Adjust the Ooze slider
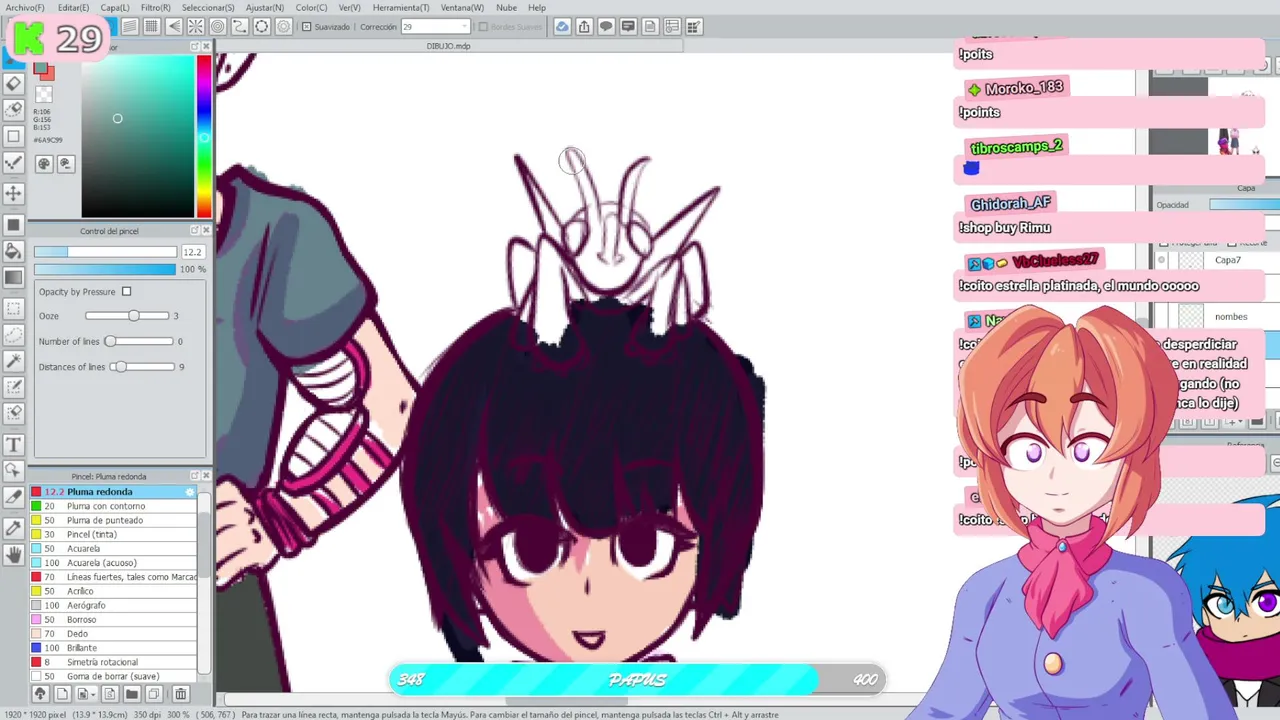Viewport: 1280px width, 720px height. (x=127, y=316)
